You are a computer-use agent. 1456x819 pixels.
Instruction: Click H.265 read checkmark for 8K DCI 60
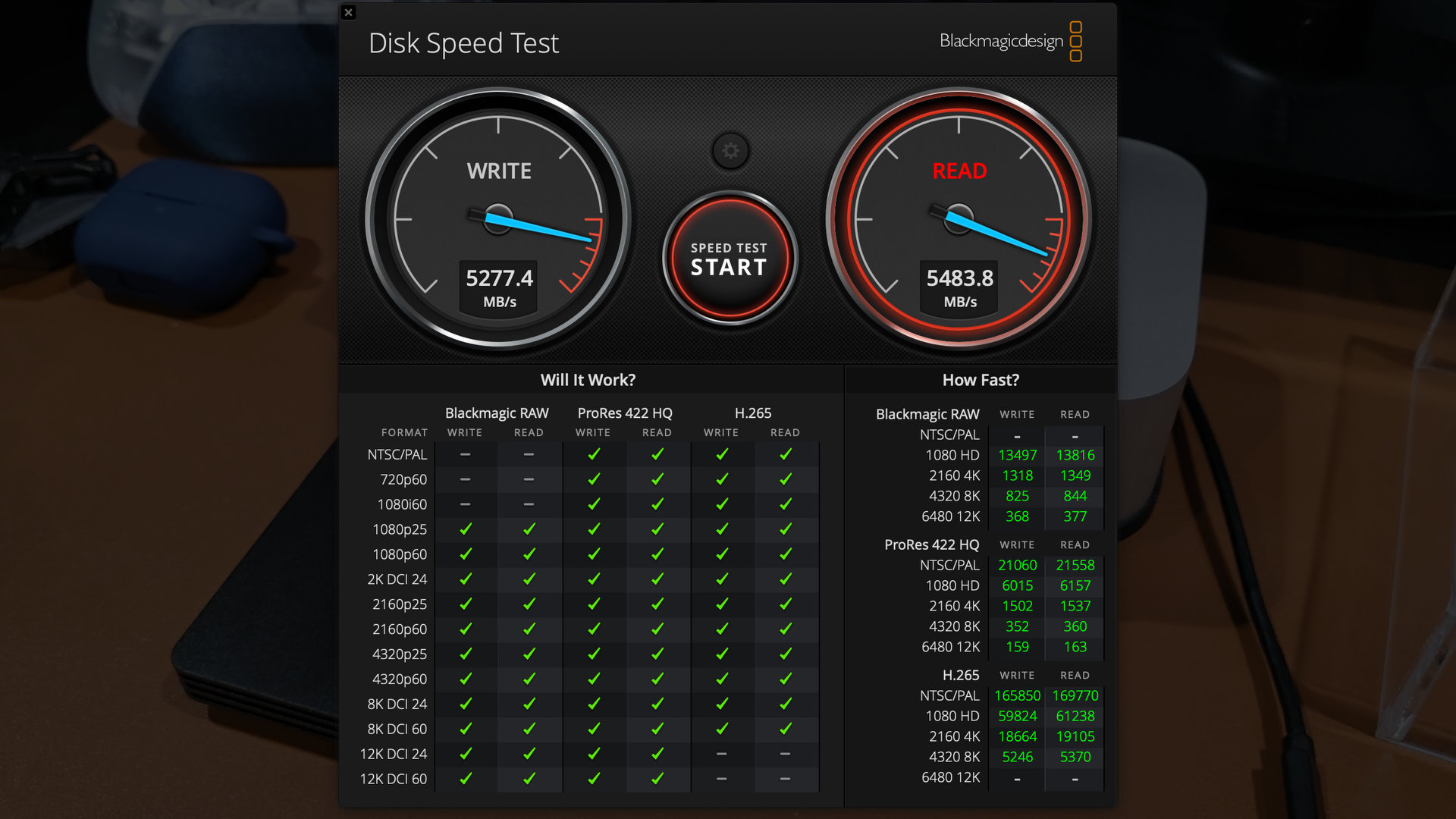click(x=786, y=729)
